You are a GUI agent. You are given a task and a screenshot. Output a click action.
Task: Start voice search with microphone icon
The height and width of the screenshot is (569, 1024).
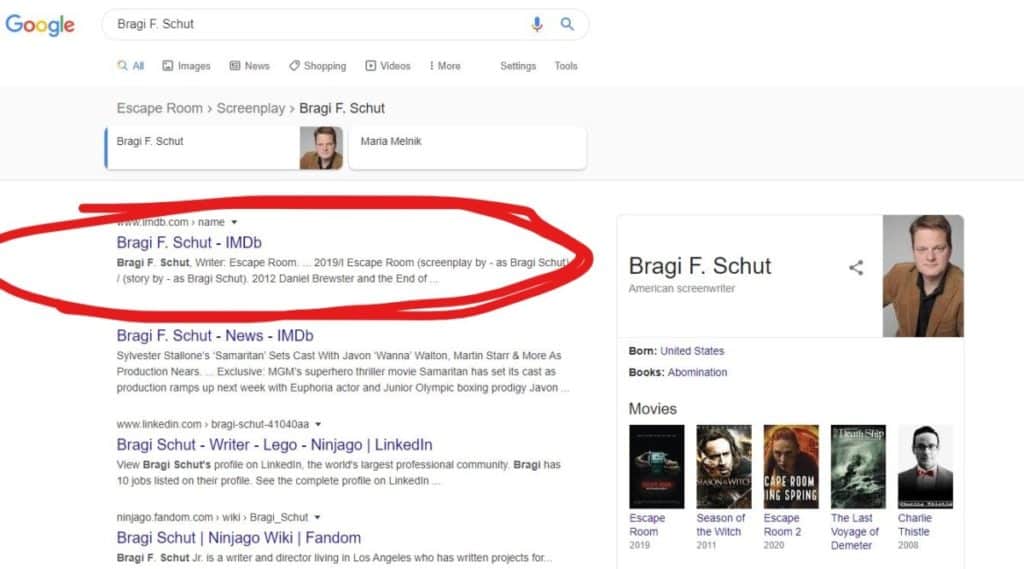[x=537, y=24]
